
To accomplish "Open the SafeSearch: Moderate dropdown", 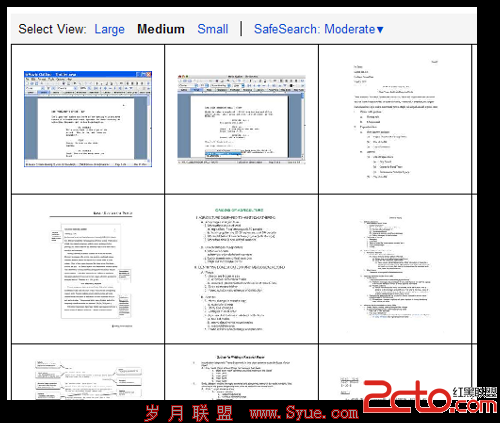I will 318,29.
